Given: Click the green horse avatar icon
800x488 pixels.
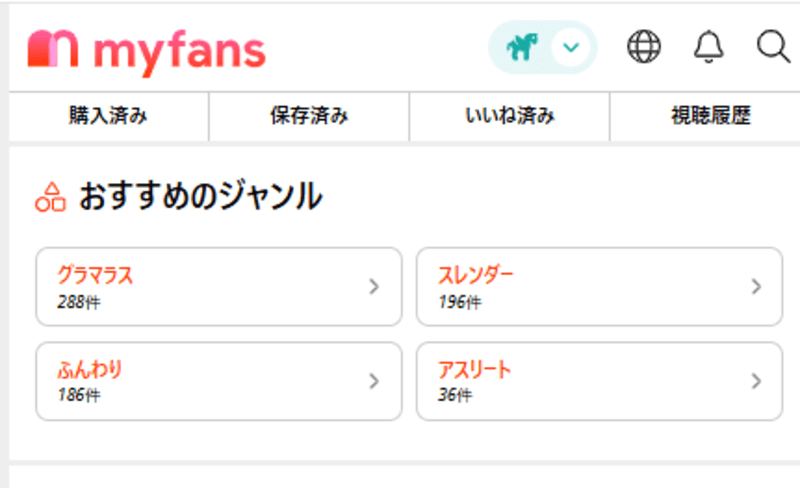Looking at the screenshot, I should (x=521, y=47).
